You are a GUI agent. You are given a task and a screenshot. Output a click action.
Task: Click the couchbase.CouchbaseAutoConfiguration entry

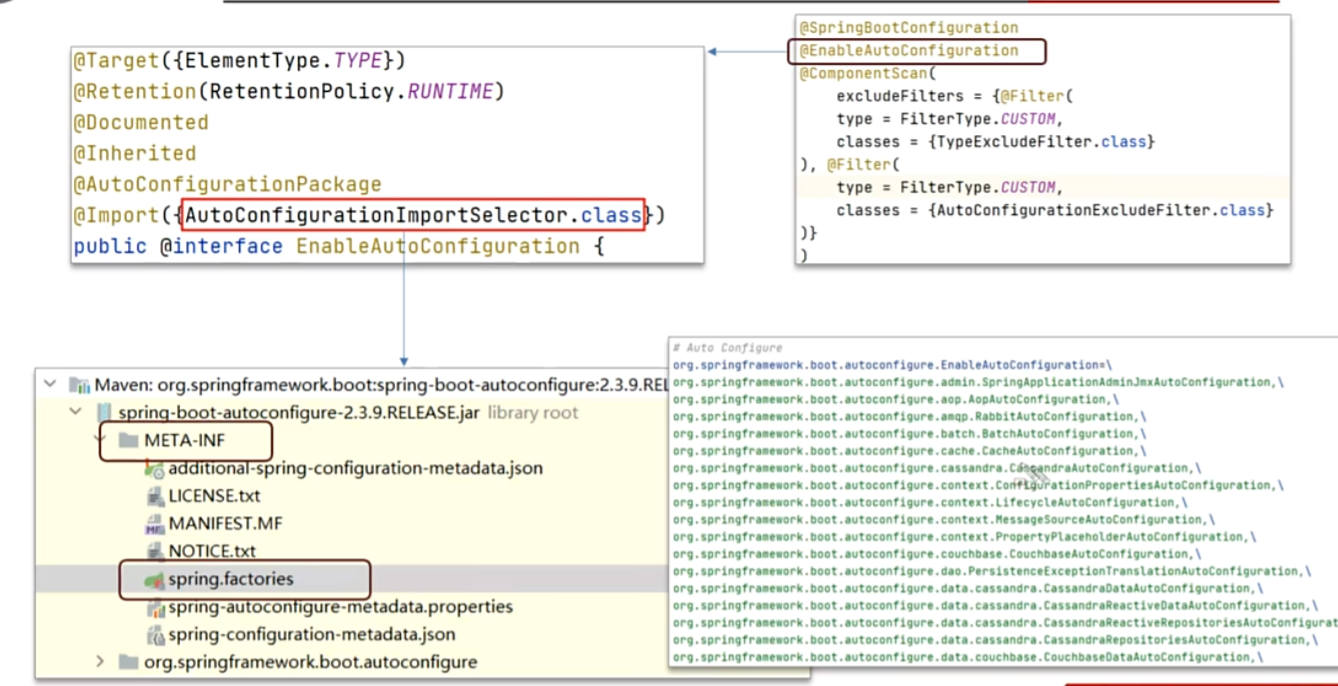pyautogui.click(x=937, y=554)
